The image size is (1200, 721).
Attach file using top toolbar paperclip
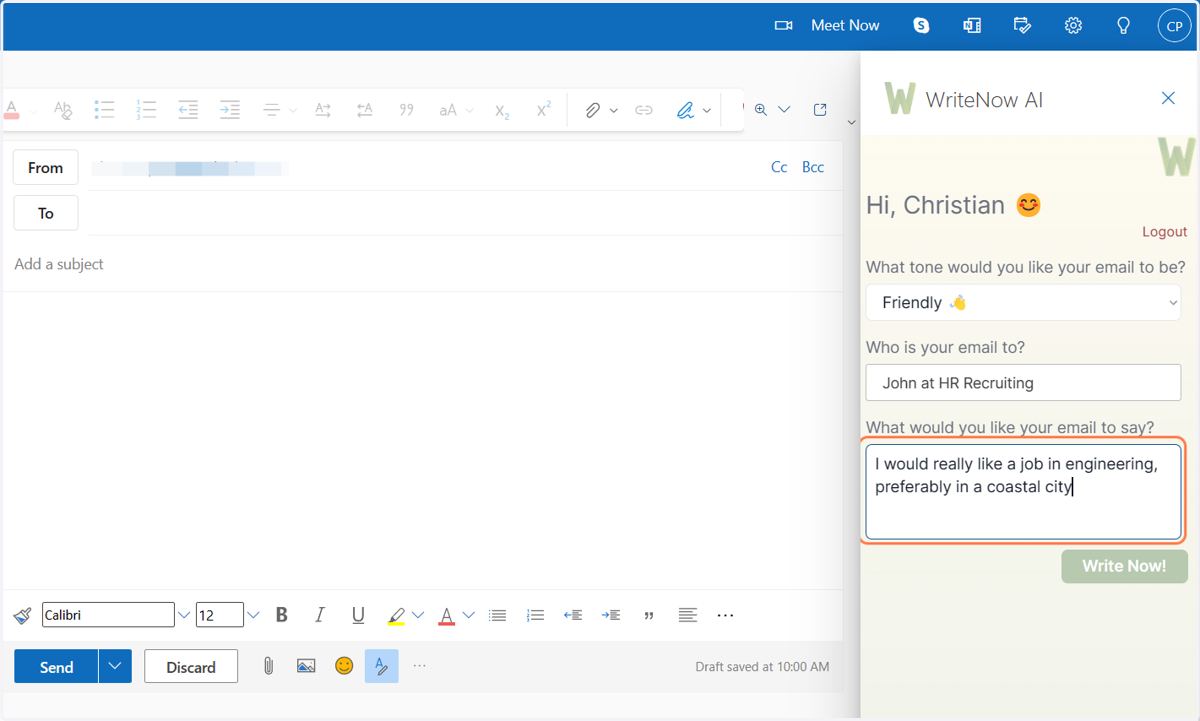point(592,110)
